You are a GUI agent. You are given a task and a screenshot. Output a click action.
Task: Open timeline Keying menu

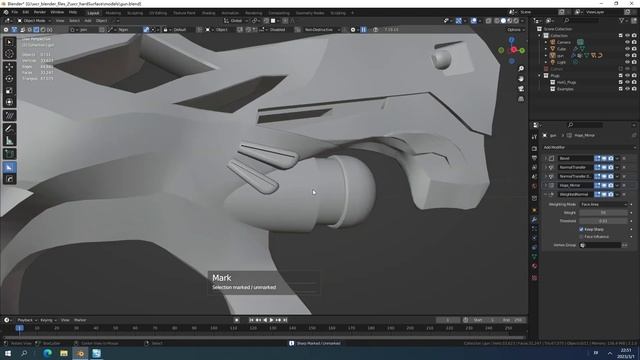click(48, 320)
